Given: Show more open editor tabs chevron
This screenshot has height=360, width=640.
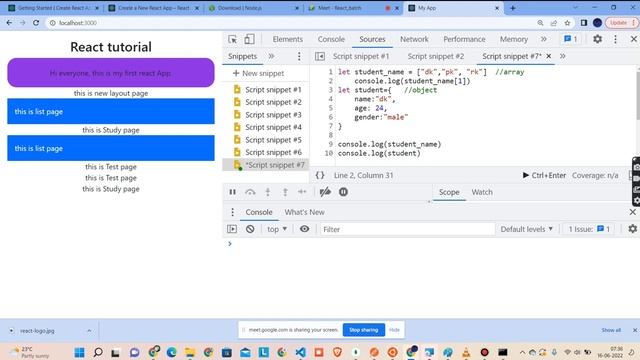Looking at the screenshot, I should click(x=562, y=56).
